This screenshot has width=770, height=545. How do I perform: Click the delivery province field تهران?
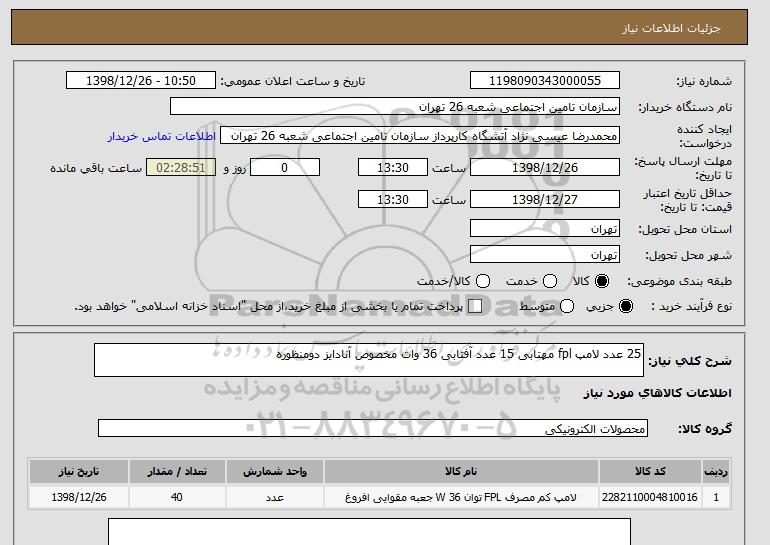pos(545,229)
